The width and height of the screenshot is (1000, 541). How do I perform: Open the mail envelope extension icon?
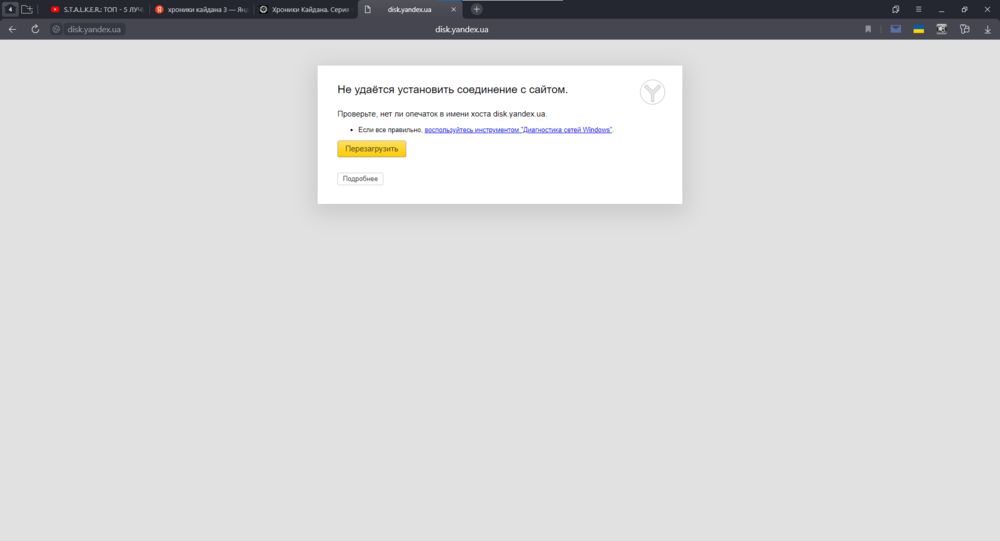pos(895,29)
